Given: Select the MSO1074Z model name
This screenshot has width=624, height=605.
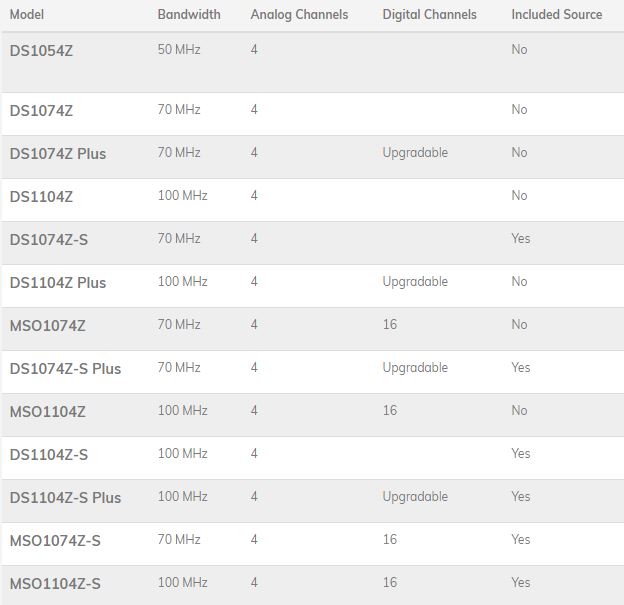Looking at the screenshot, I should pos(48,326).
